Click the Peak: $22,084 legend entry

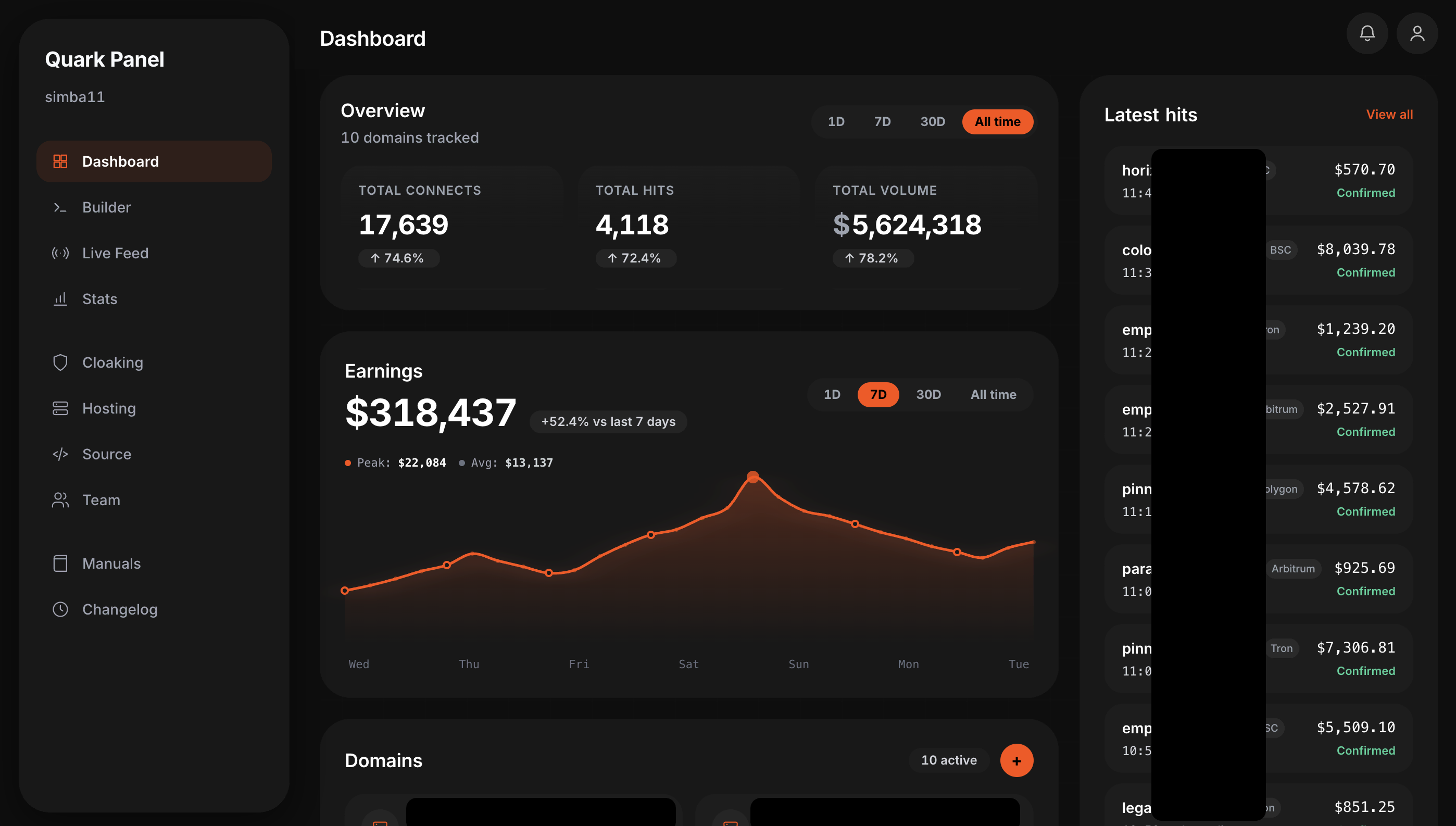tap(395, 462)
